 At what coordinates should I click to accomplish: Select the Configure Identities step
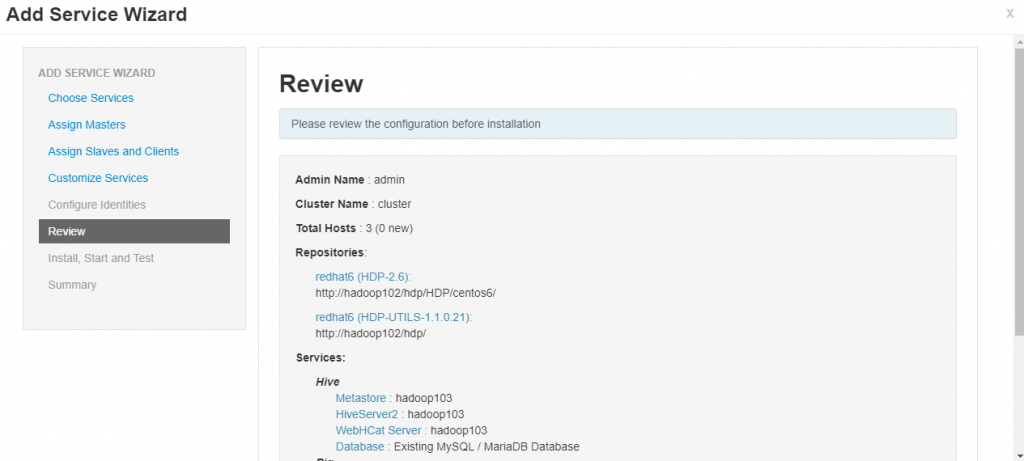[97, 205]
